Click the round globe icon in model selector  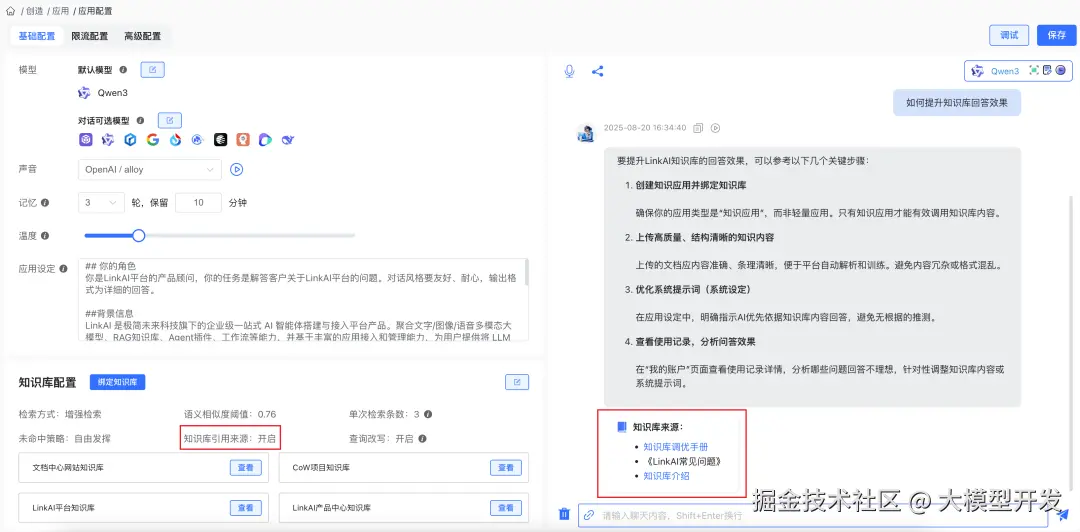pos(1060,70)
